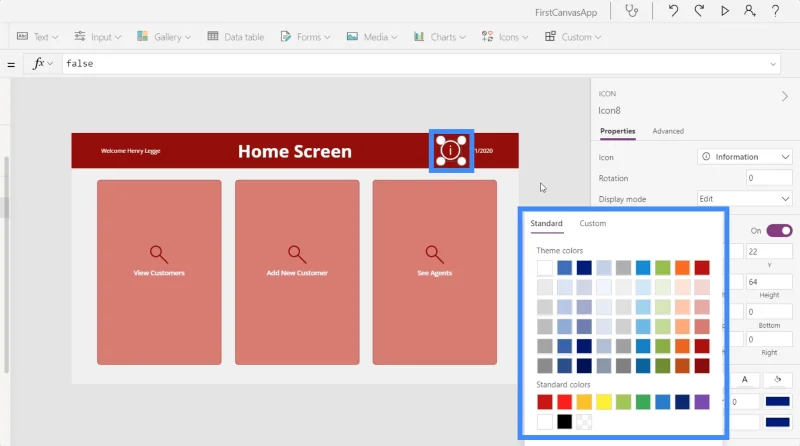Pick the transparent checkered color swatch
The width and height of the screenshot is (800, 446).
[x=584, y=422]
